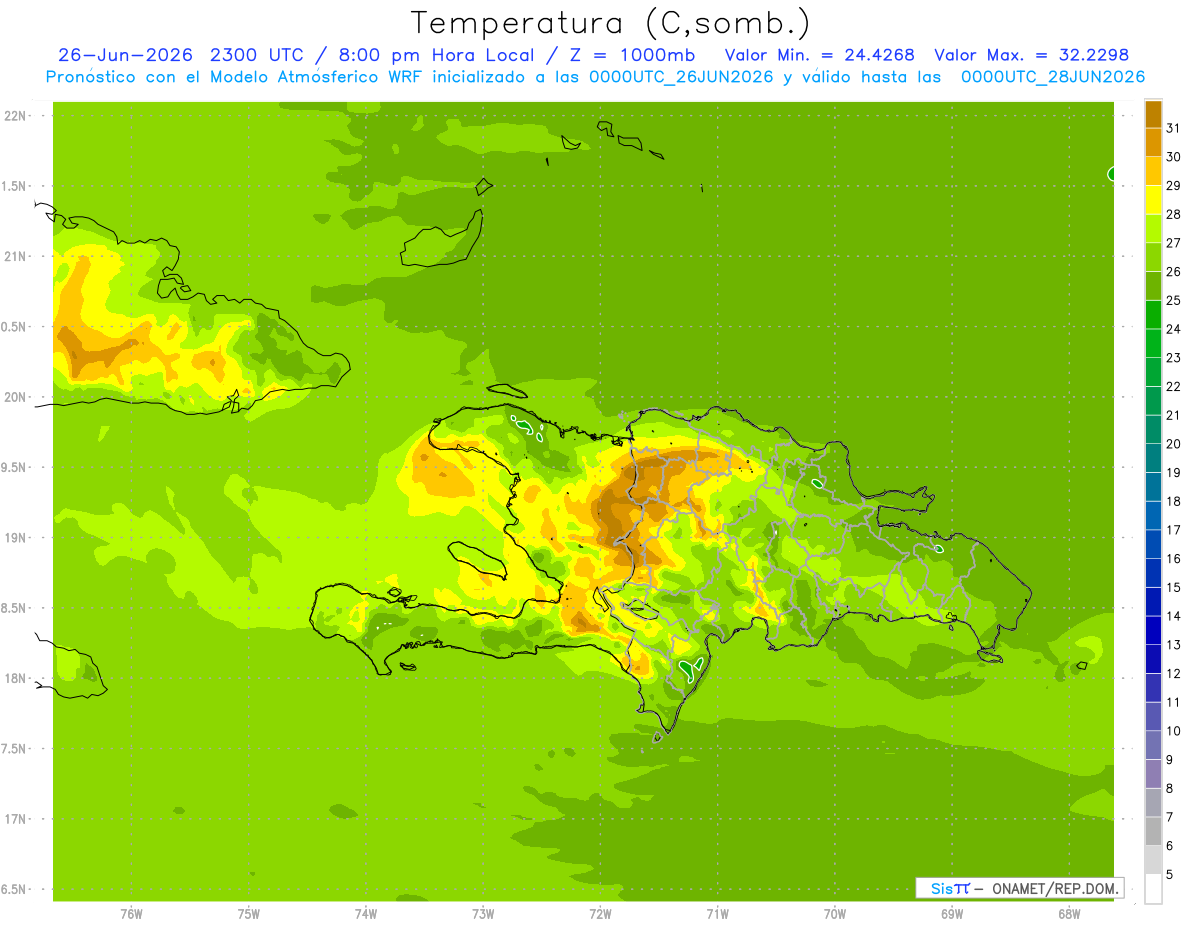The width and height of the screenshot is (1200, 927).
Task: Click longitude label '73W'
Action: pos(483,914)
